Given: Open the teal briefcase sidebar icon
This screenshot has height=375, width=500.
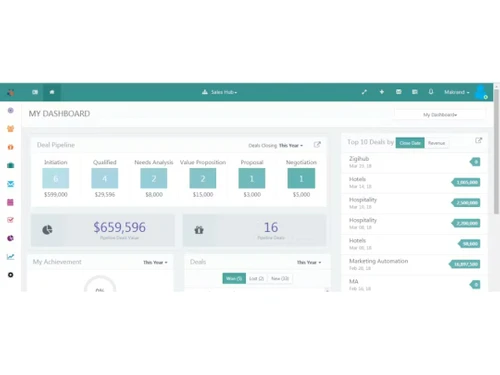Looking at the screenshot, I should coord(11,165).
